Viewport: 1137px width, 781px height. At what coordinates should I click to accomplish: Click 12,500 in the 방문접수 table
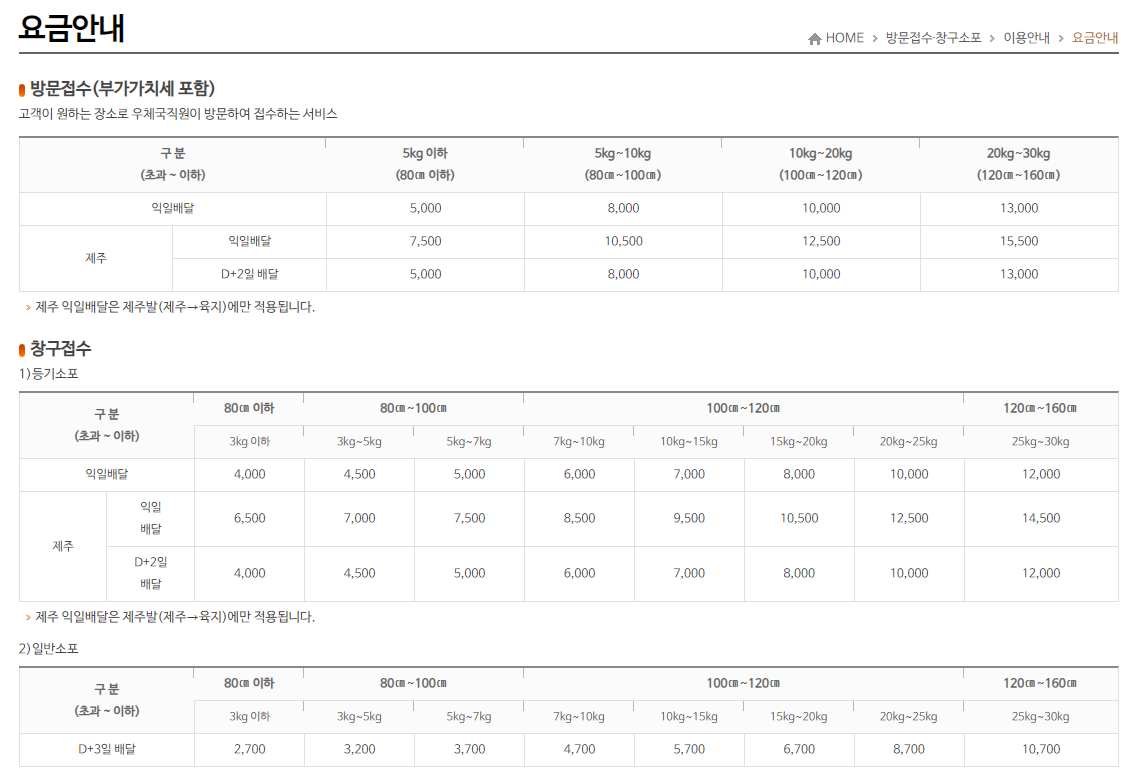click(822, 241)
